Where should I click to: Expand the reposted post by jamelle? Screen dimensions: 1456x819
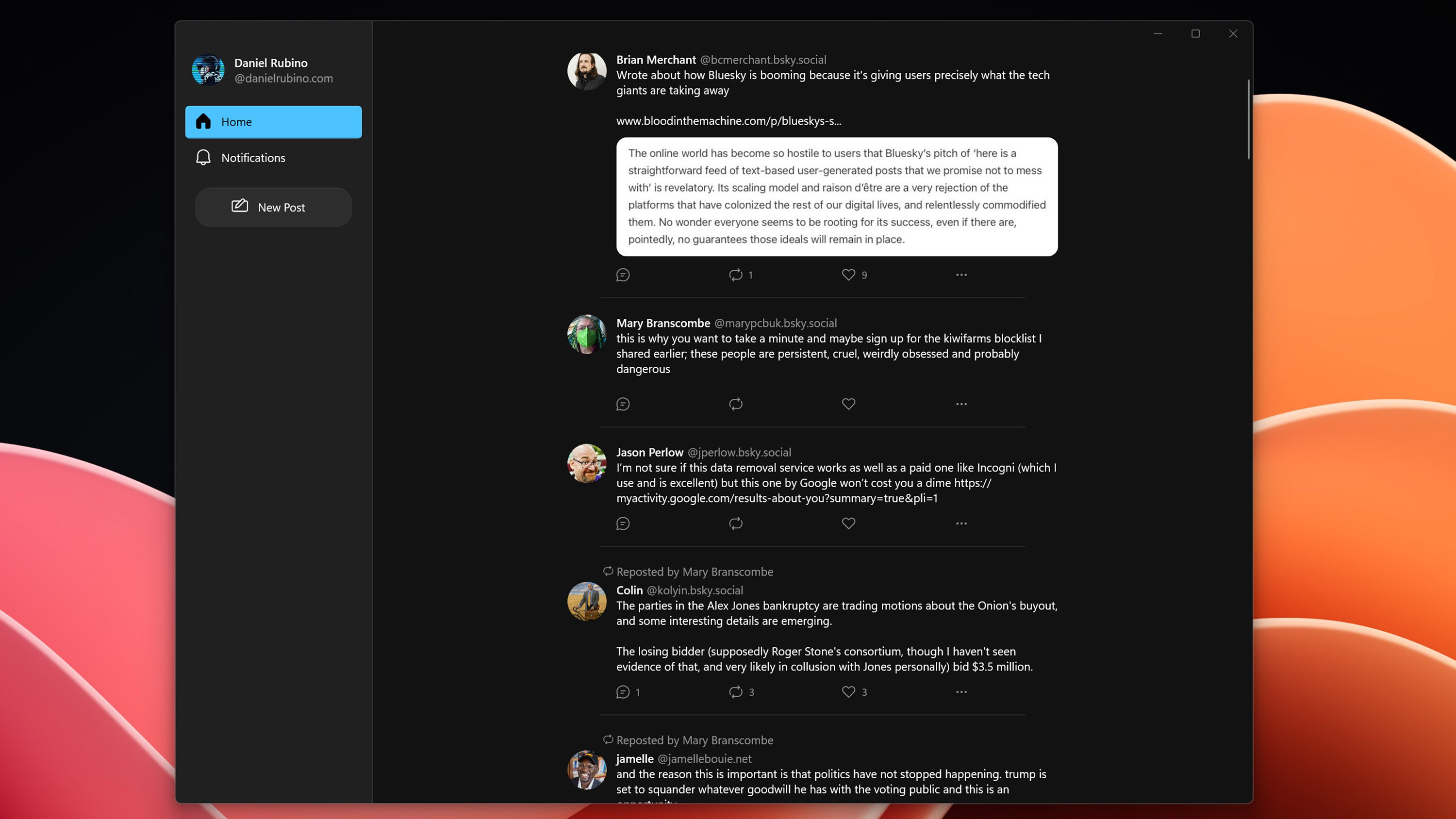pyautogui.click(x=813, y=781)
